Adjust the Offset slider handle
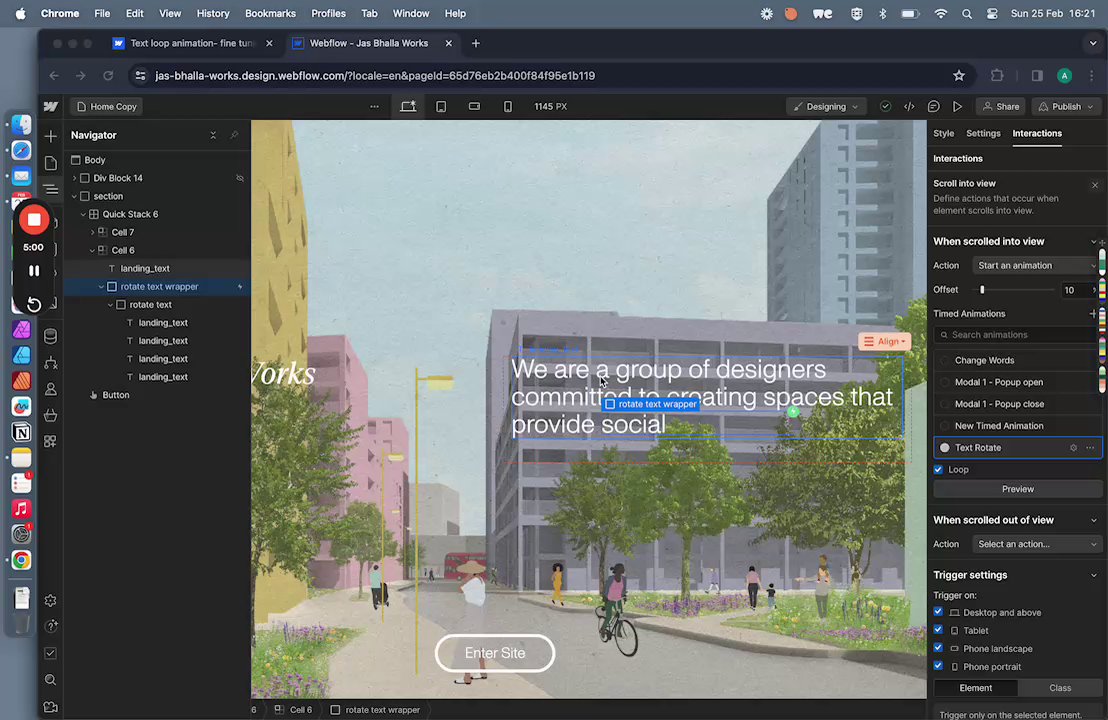The height and width of the screenshot is (720, 1108). tap(982, 290)
